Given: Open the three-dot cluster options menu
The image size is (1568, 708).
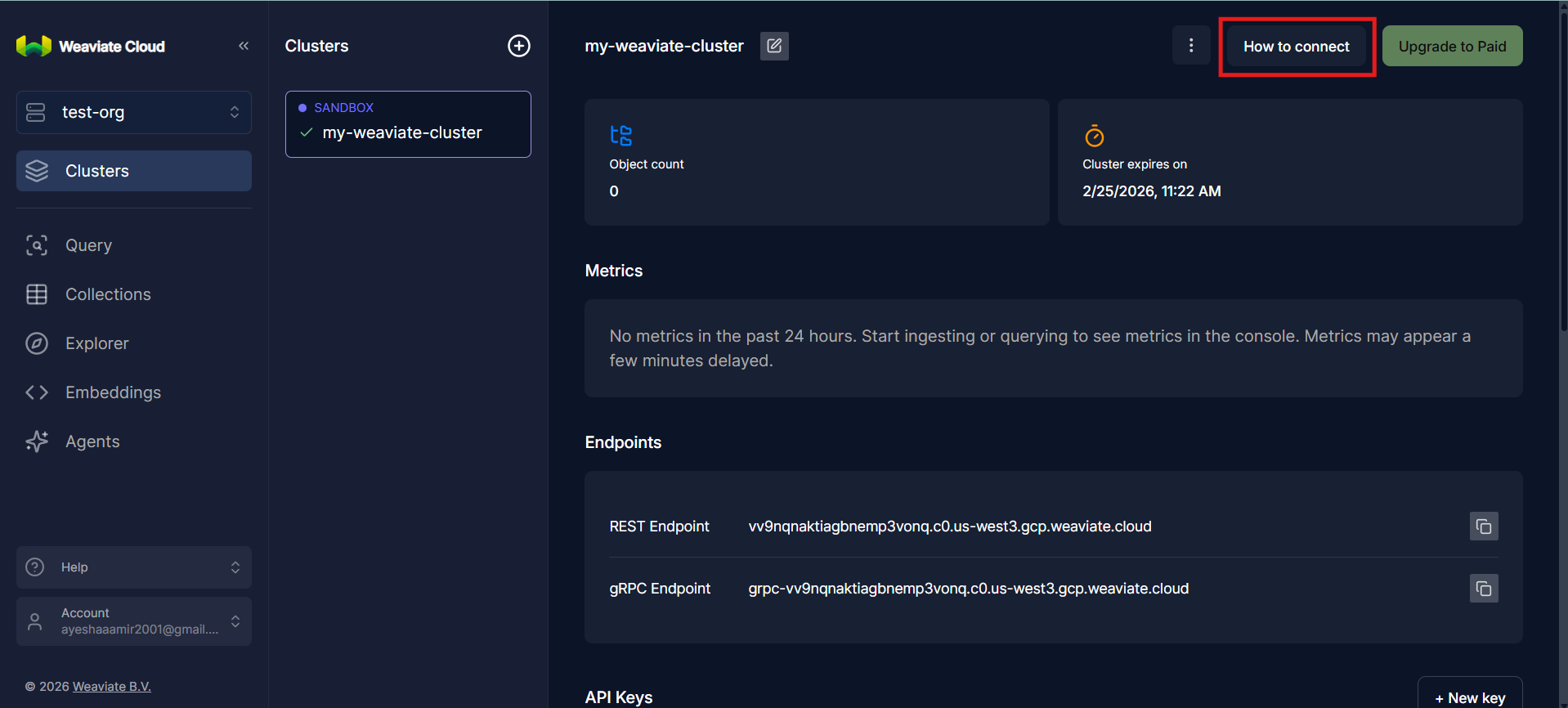Looking at the screenshot, I should (x=1191, y=46).
